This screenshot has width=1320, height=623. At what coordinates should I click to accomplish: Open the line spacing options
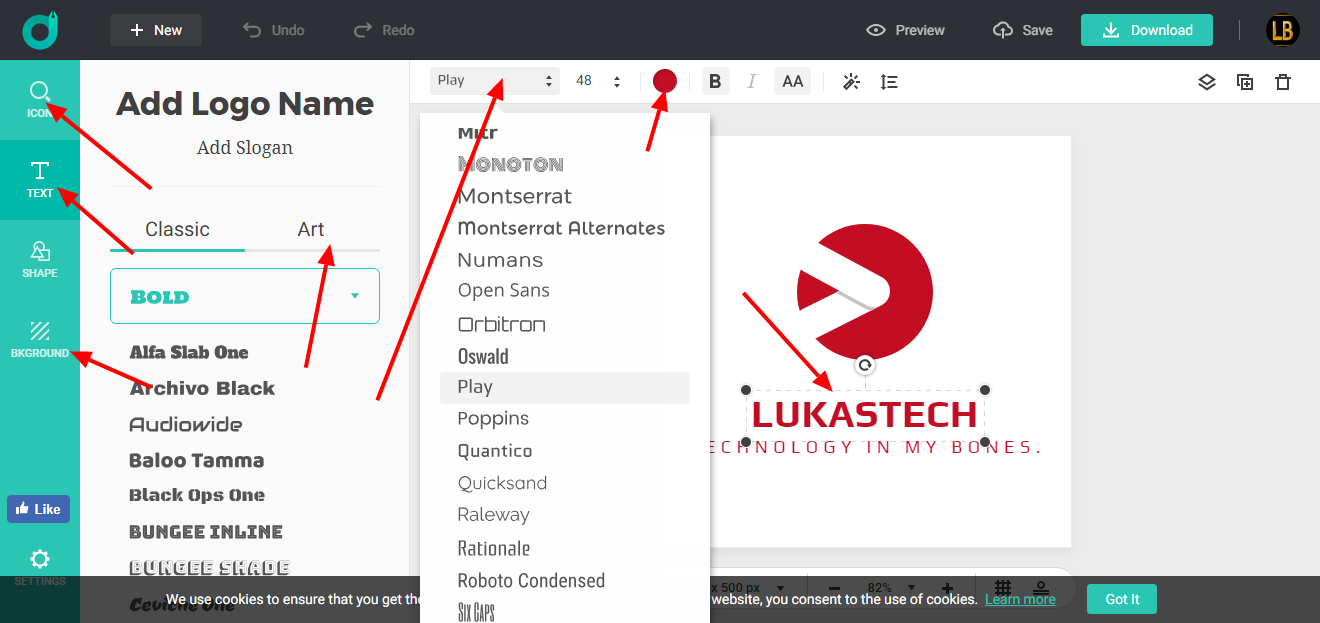[889, 82]
